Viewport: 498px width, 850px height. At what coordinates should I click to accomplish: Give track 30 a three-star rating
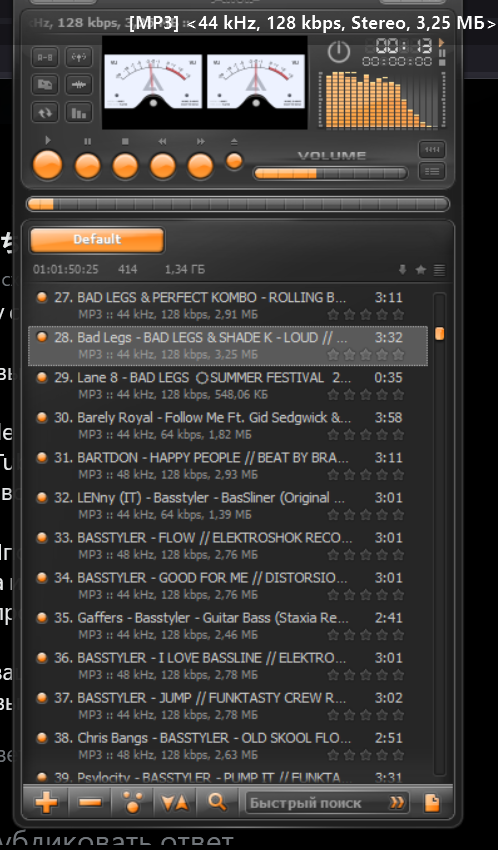tap(366, 435)
